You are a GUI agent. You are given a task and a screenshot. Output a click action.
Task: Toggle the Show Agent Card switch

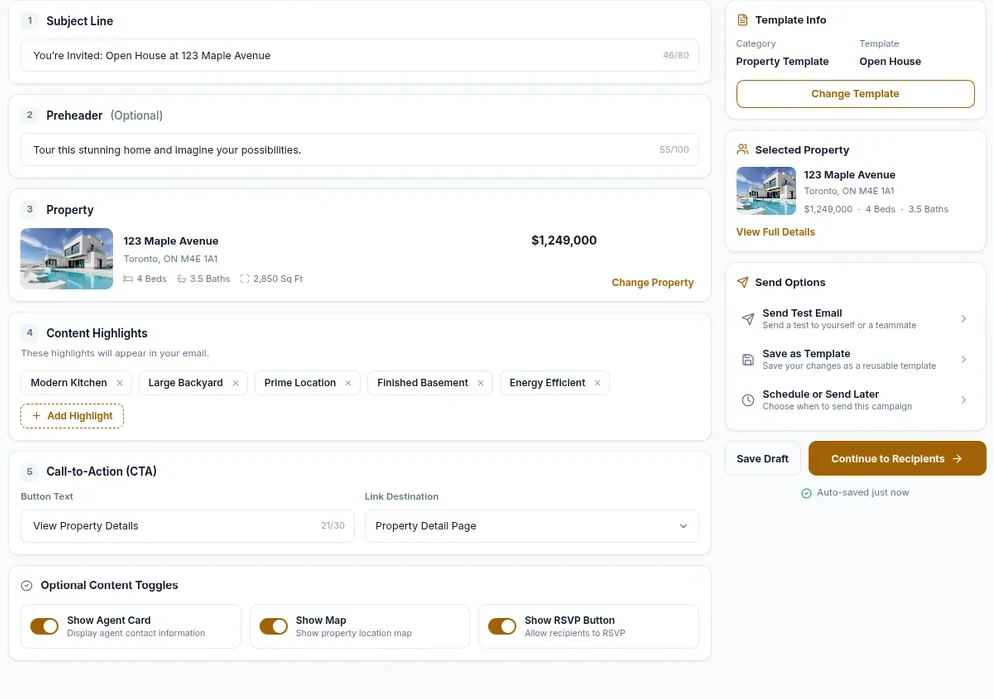pos(44,626)
